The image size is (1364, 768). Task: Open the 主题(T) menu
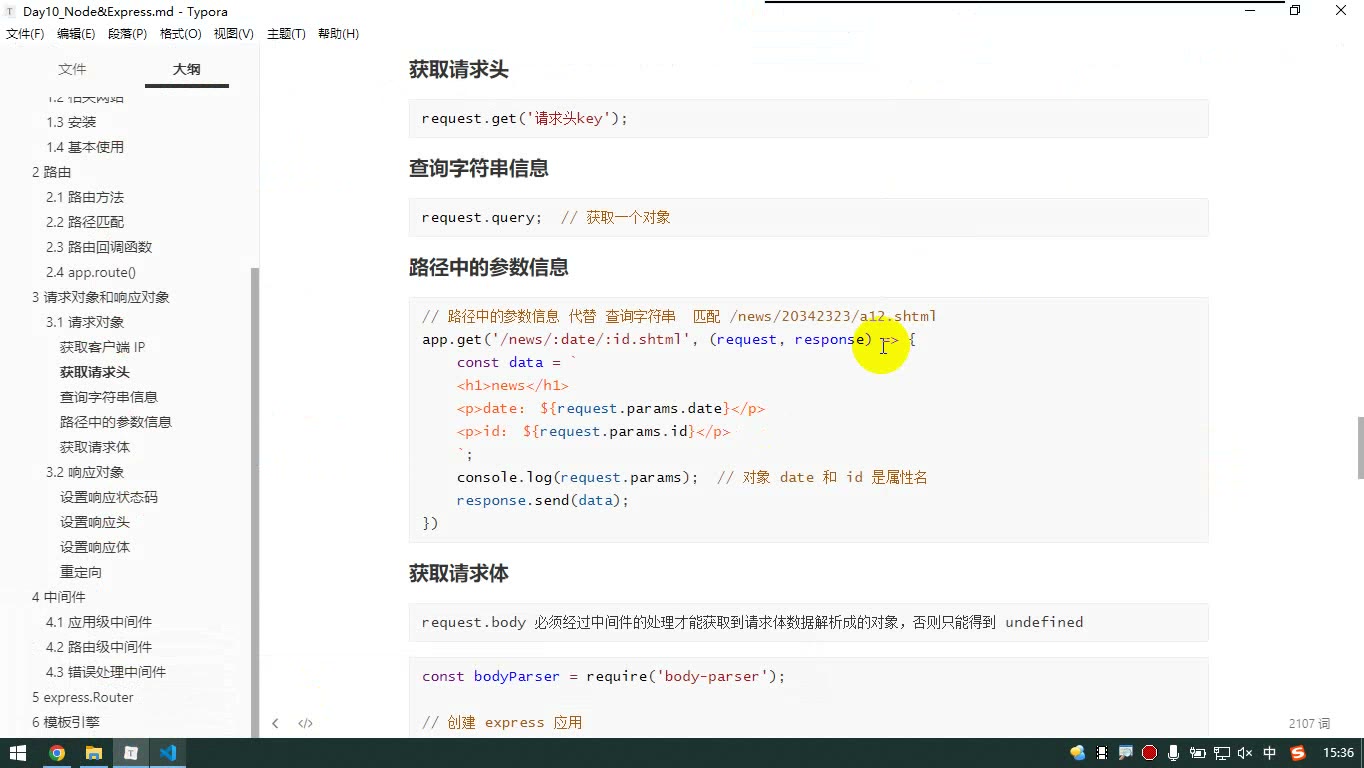[286, 34]
